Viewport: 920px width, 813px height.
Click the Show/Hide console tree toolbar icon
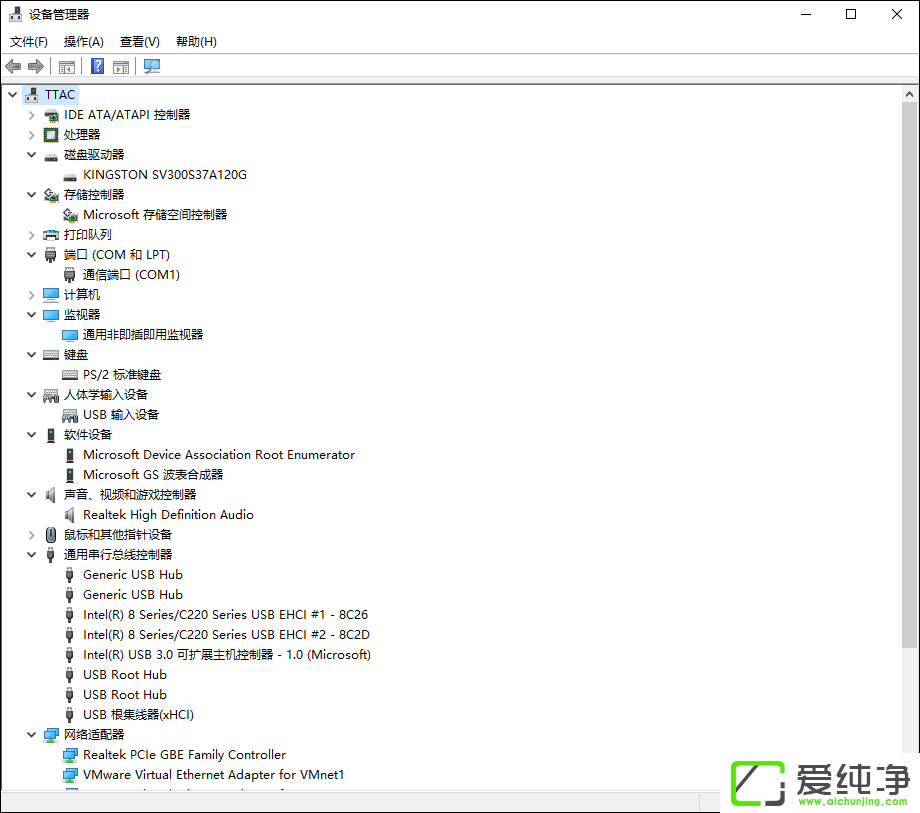point(66,66)
